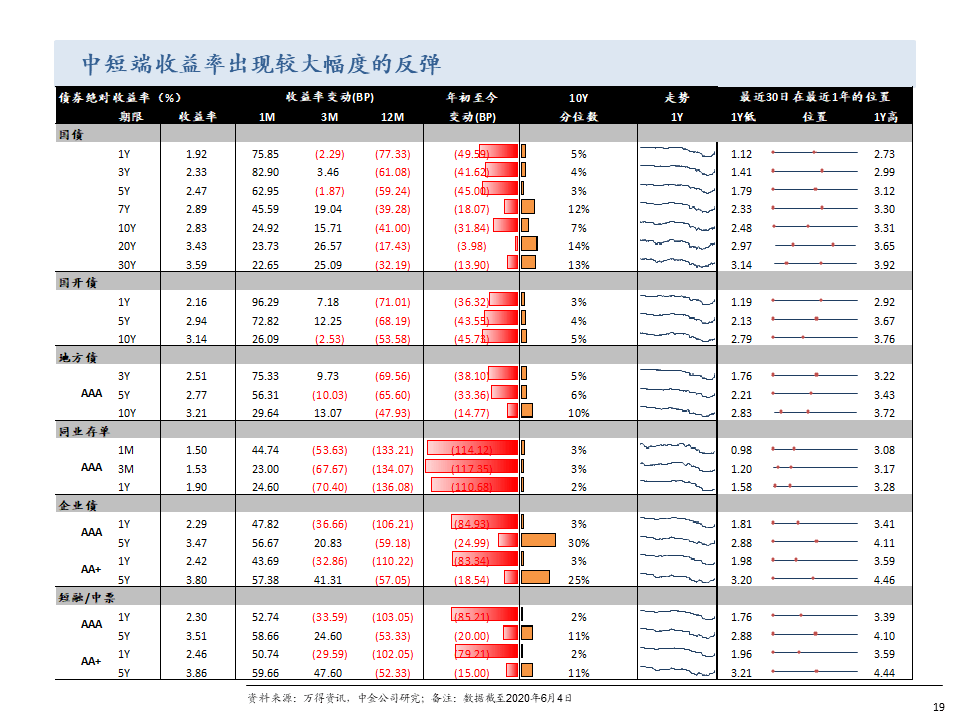Select the percentile value 30%
Screen dimensions: 960x720
[x=579, y=543]
